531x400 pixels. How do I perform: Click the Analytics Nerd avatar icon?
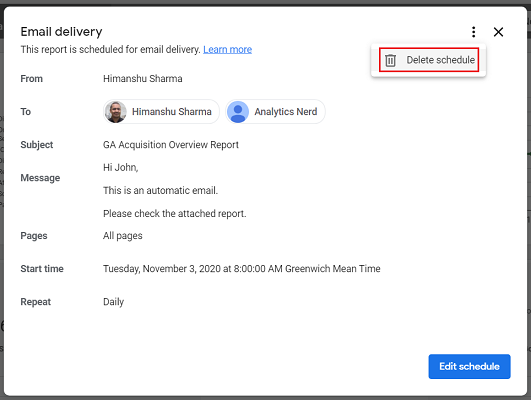[238, 112]
